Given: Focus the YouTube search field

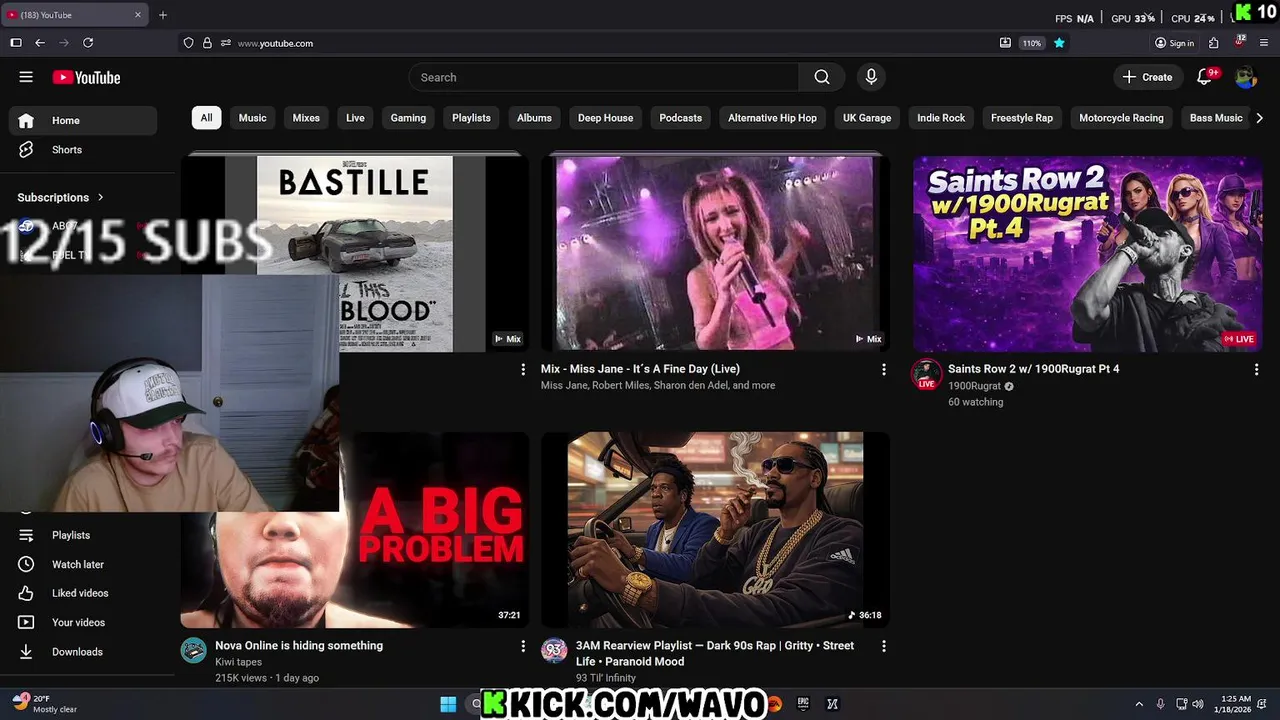Looking at the screenshot, I should (604, 77).
